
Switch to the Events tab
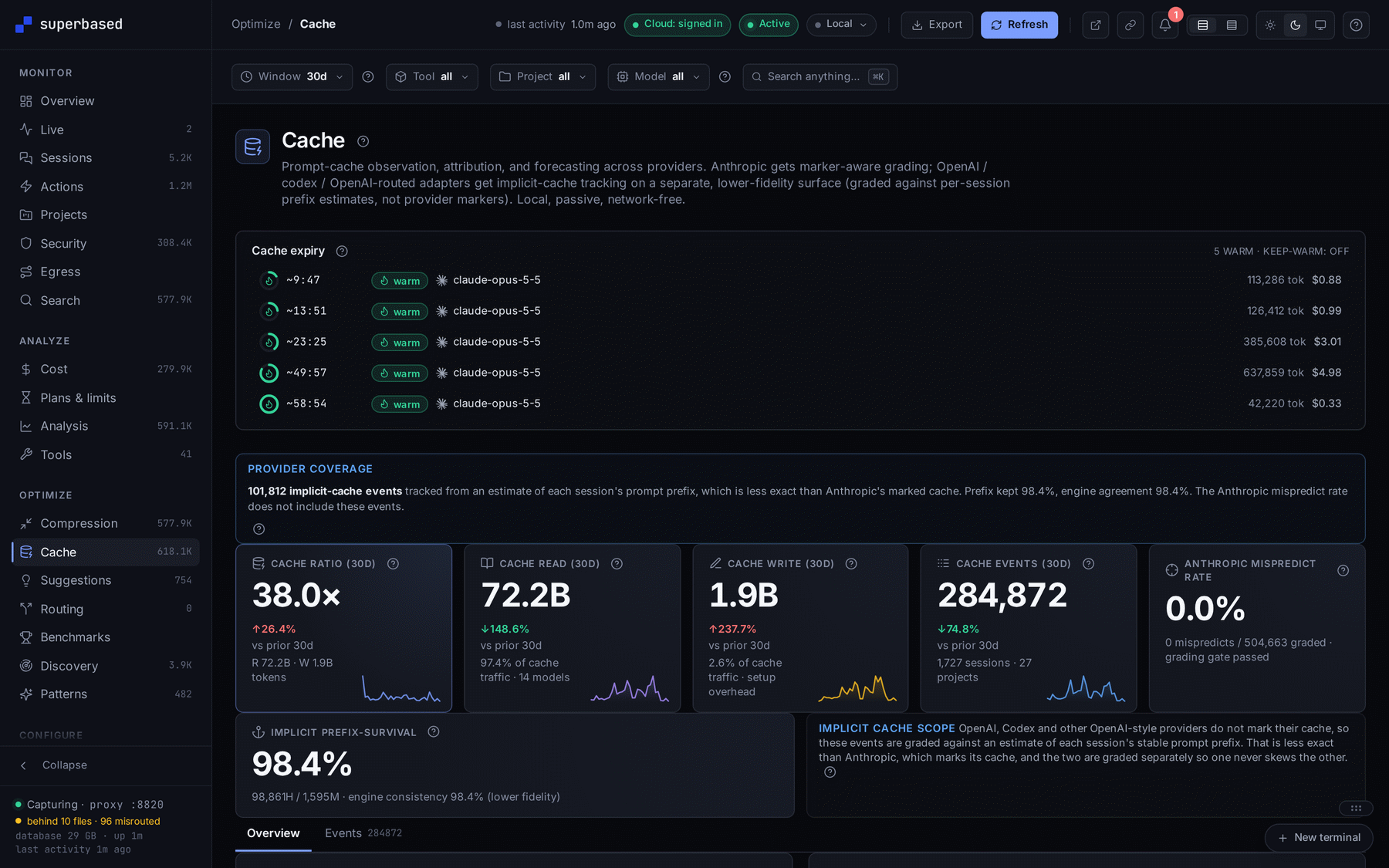coord(363,833)
